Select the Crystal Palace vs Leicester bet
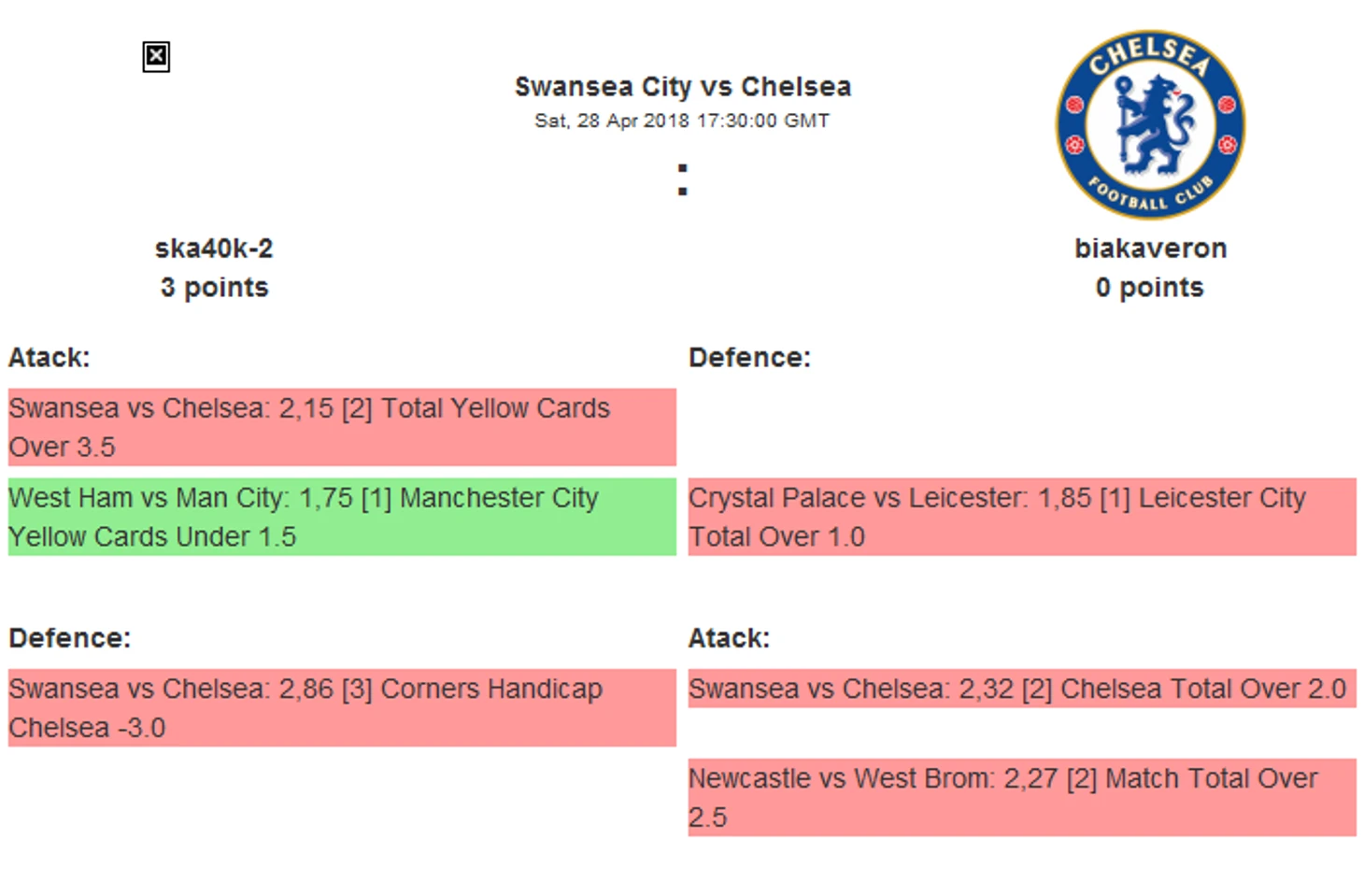This screenshot has width=1364, height=896. click(x=1022, y=517)
